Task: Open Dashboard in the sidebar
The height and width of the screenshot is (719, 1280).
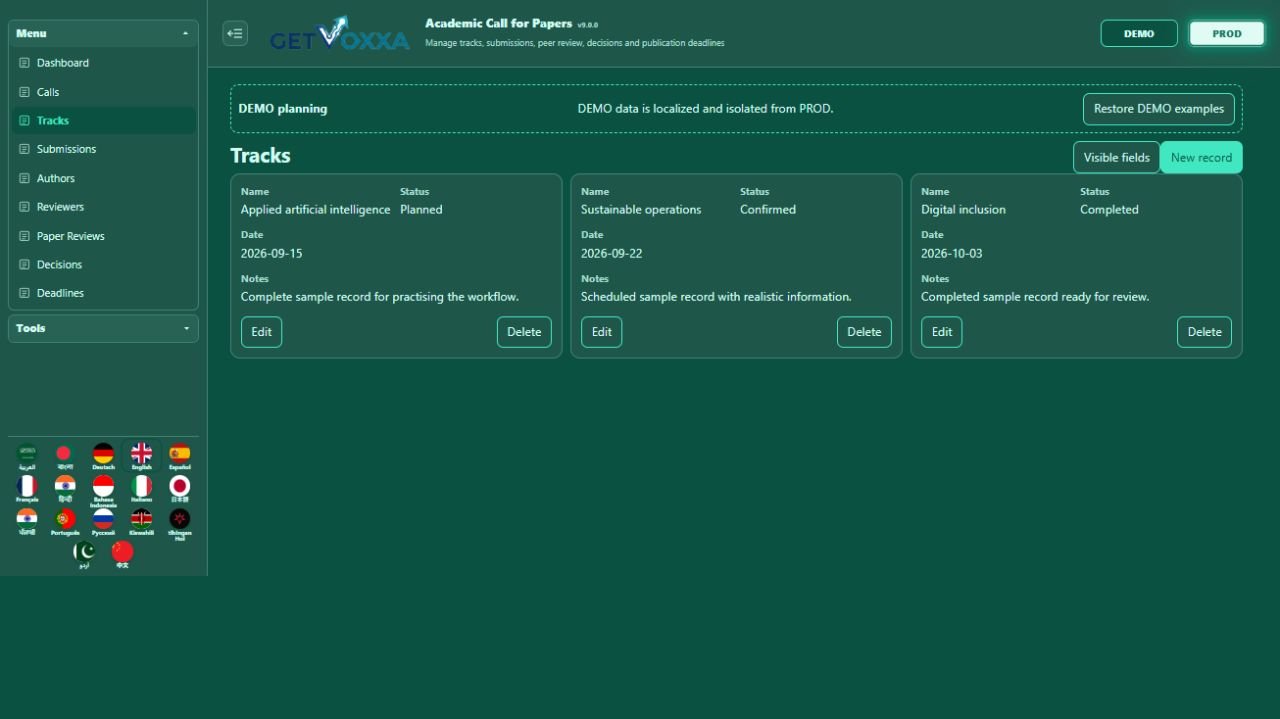Action: 103,63
